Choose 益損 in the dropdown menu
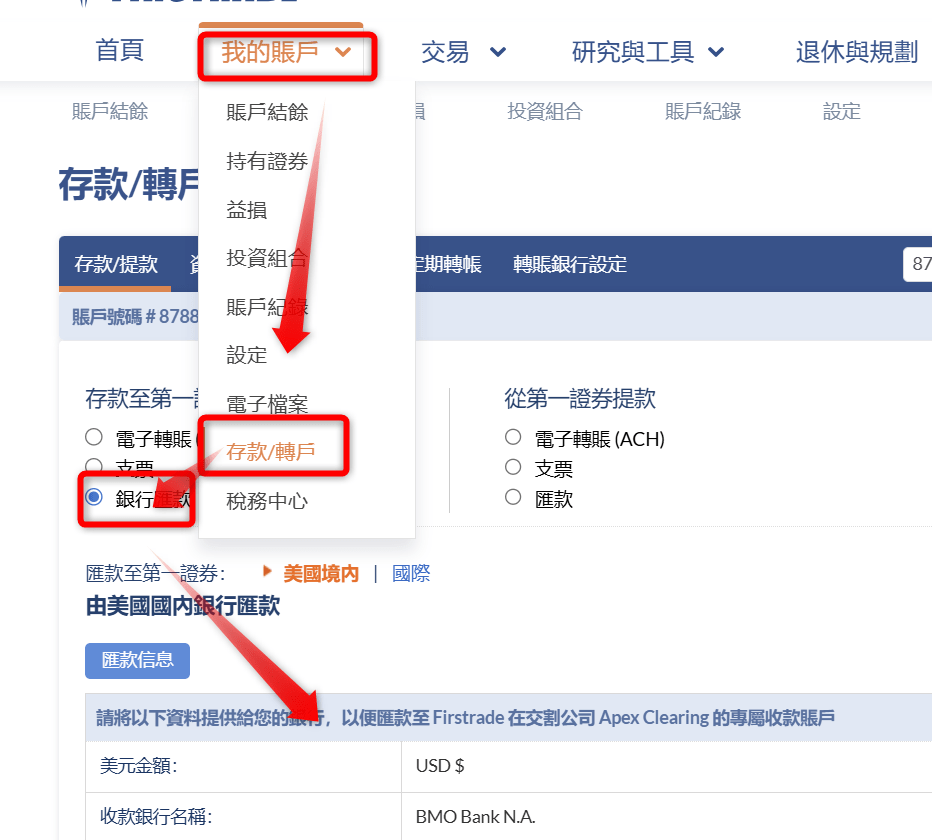932x840 pixels. tap(247, 209)
